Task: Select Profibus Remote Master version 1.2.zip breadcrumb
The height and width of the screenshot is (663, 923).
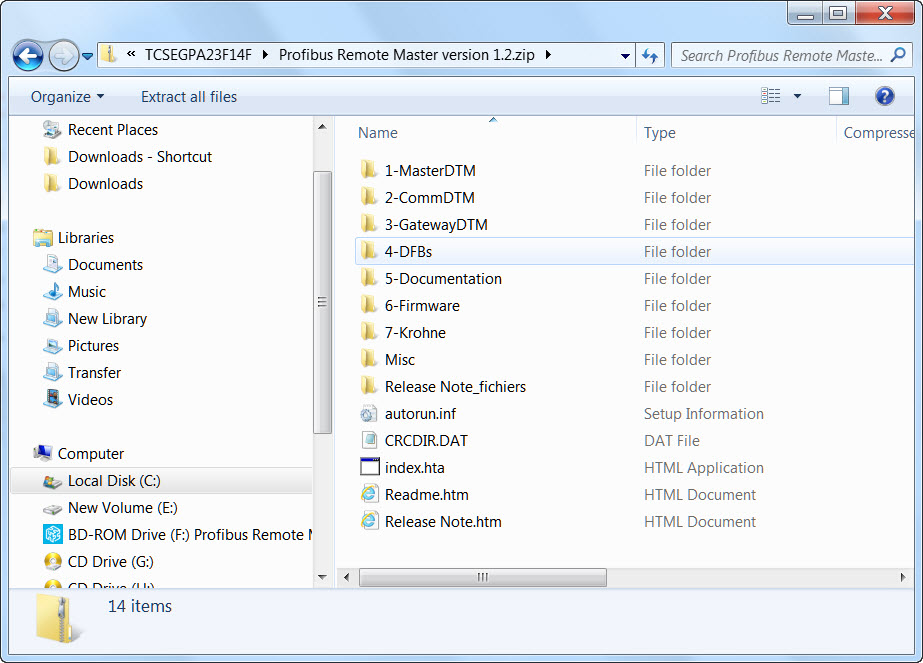Action: (407, 55)
